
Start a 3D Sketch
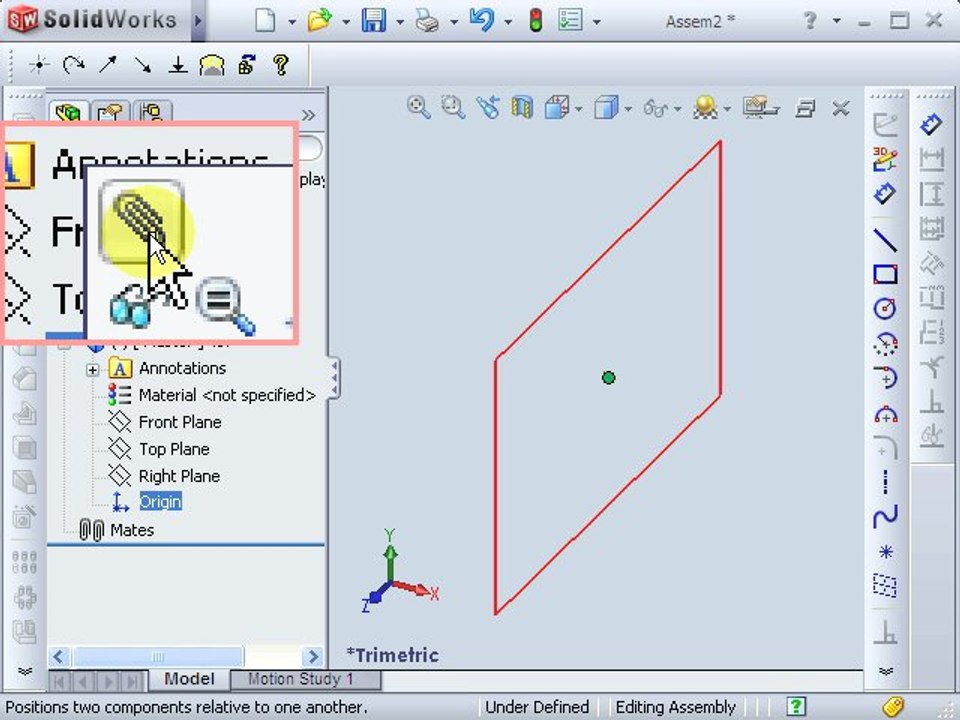pos(885,159)
